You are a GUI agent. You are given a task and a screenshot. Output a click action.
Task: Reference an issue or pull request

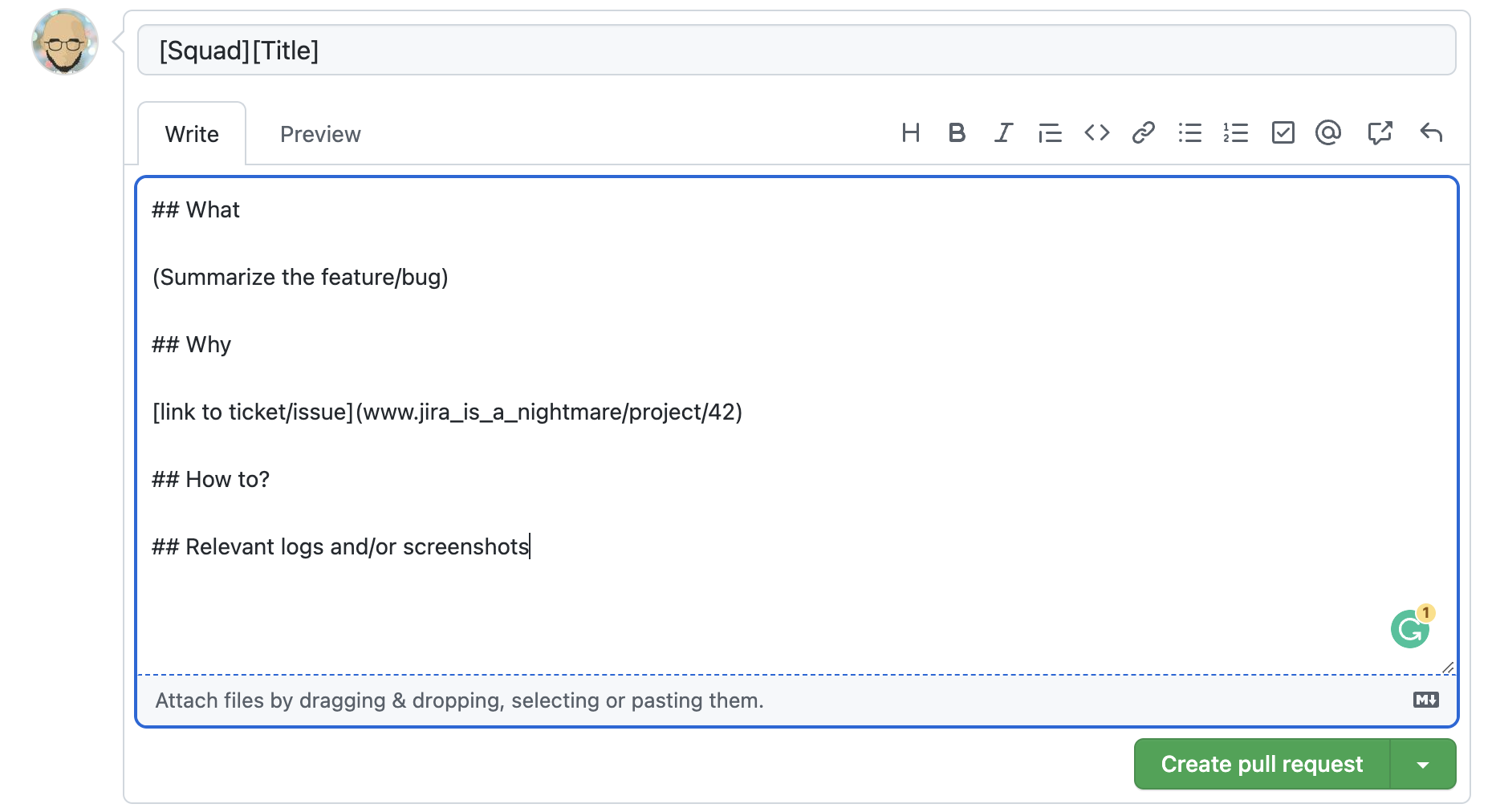1380,132
